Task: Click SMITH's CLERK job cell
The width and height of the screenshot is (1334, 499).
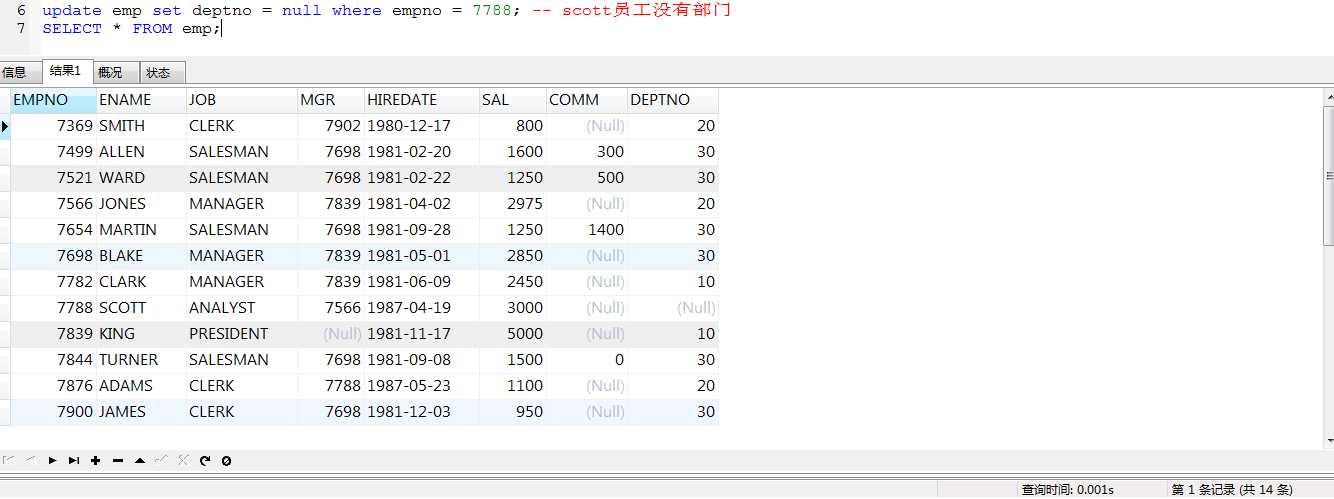Action: (x=242, y=126)
